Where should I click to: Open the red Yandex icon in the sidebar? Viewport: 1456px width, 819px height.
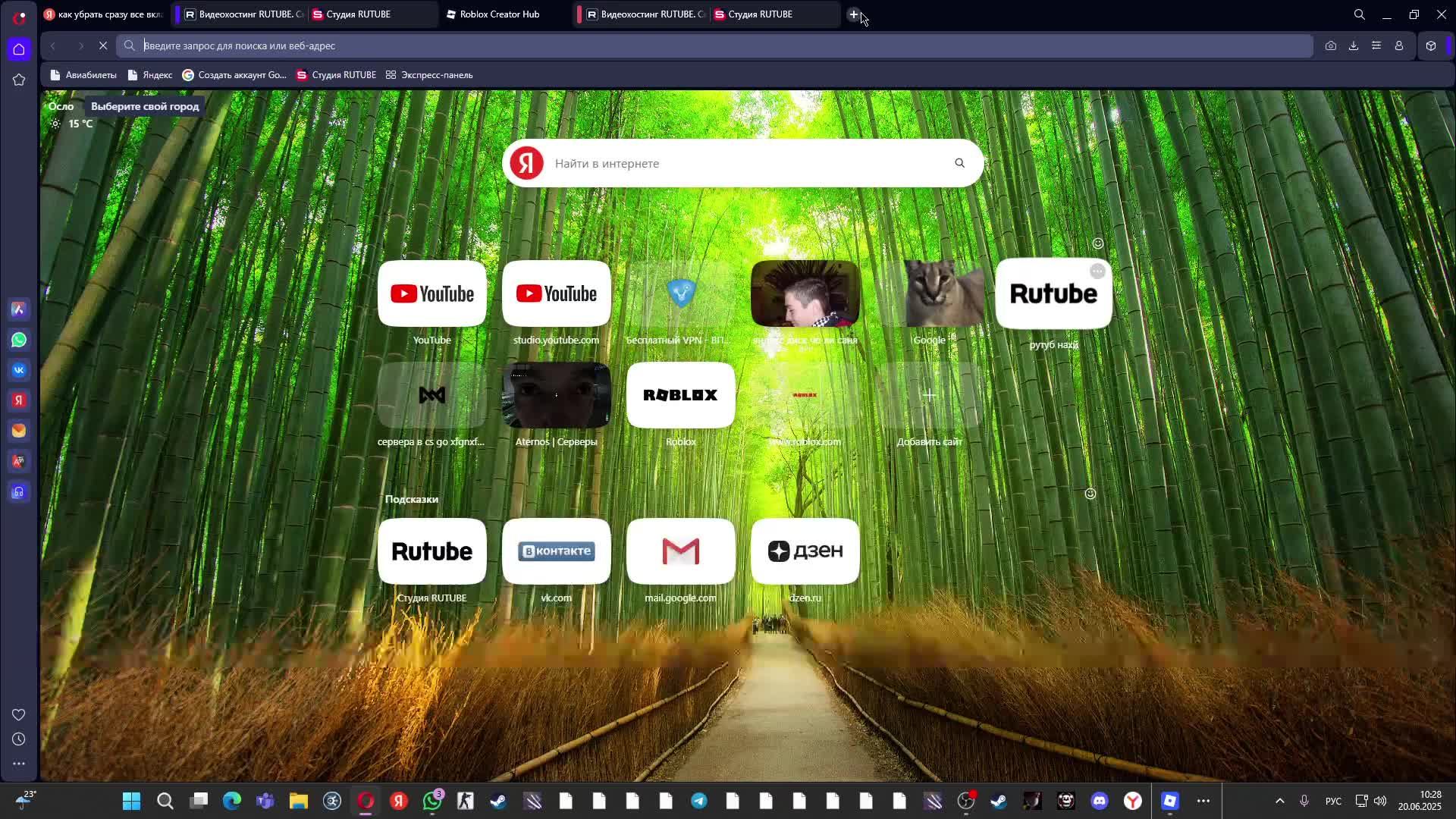point(19,400)
